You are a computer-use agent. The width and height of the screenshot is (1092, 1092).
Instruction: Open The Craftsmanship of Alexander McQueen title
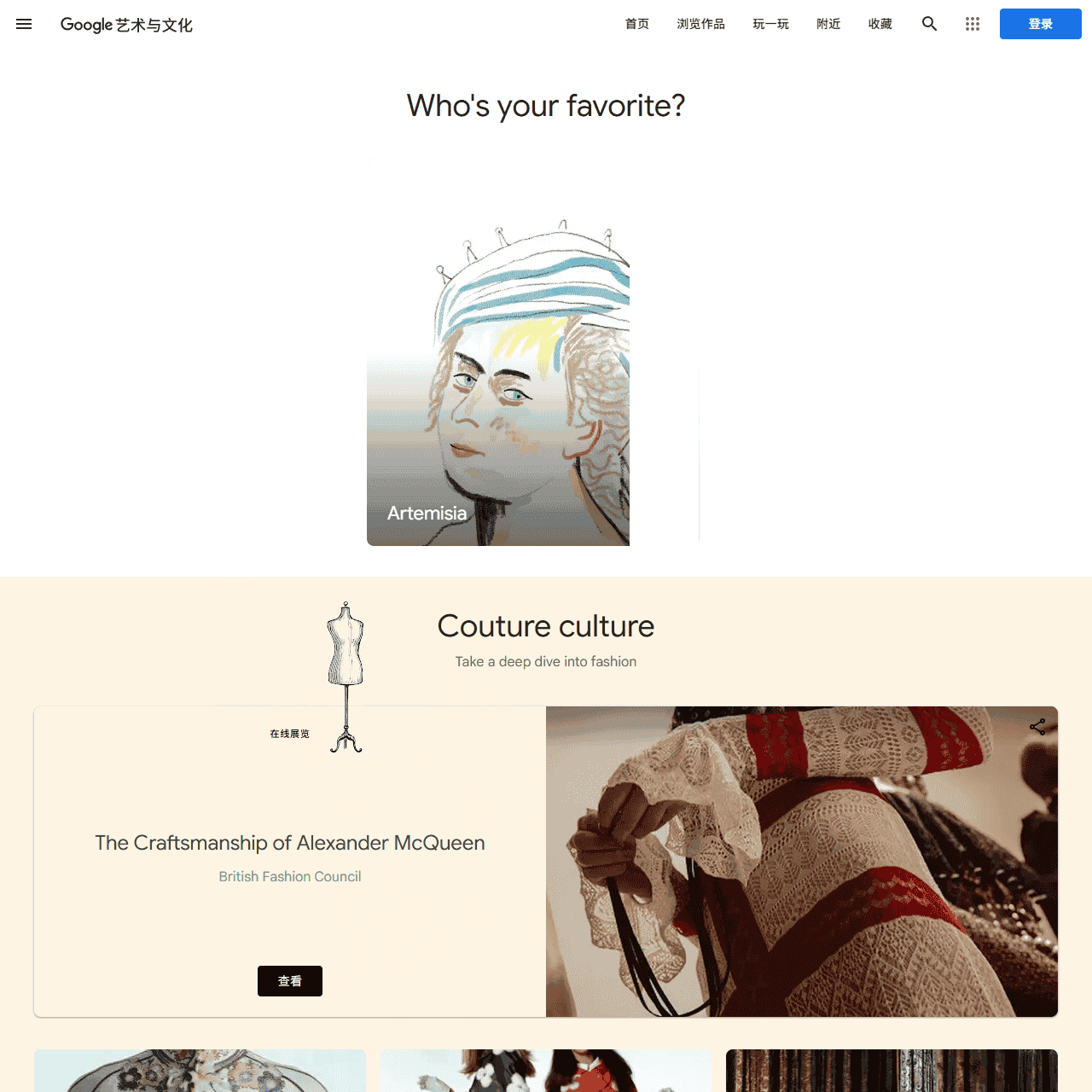[290, 843]
